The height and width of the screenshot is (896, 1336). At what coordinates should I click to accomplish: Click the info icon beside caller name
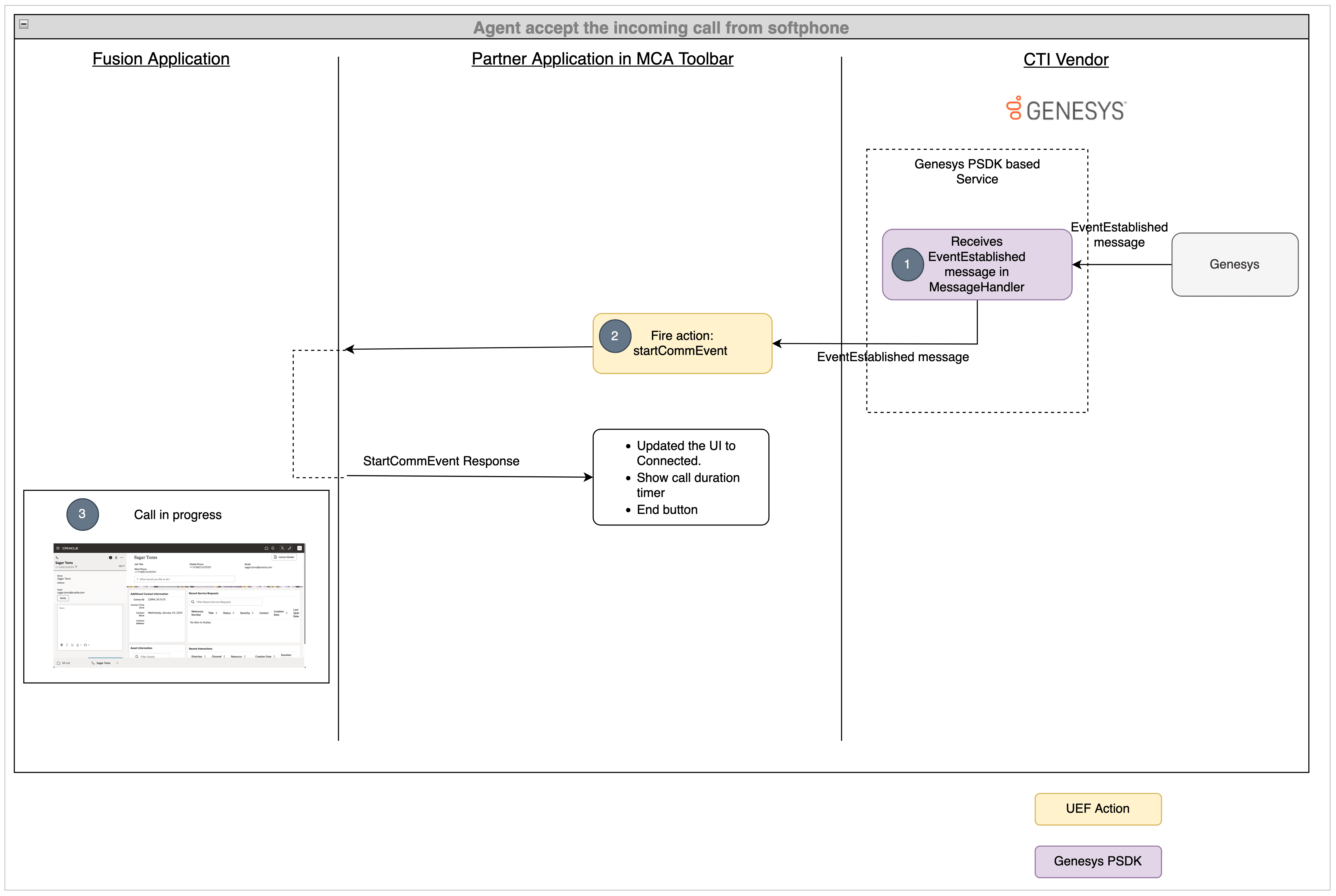[111, 558]
